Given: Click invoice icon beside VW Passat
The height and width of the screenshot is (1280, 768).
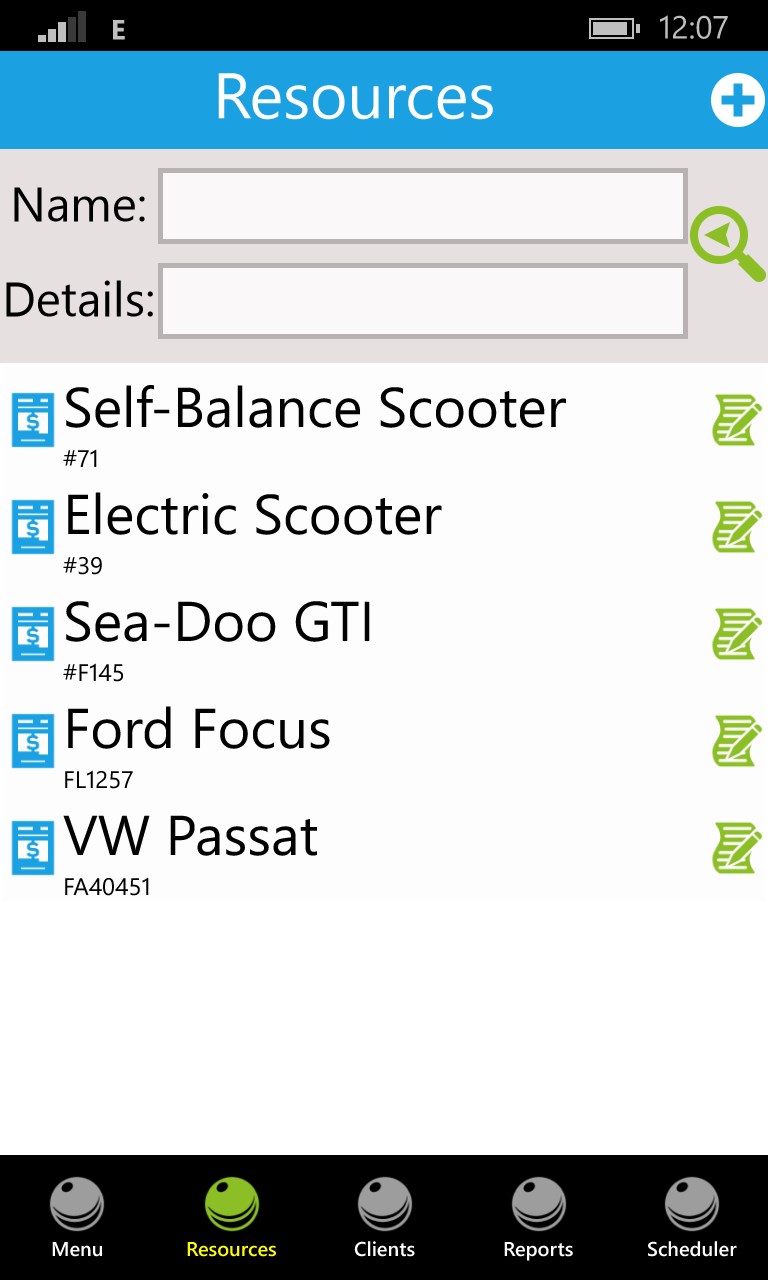Looking at the screenshot, I should [x=33, y=848].
